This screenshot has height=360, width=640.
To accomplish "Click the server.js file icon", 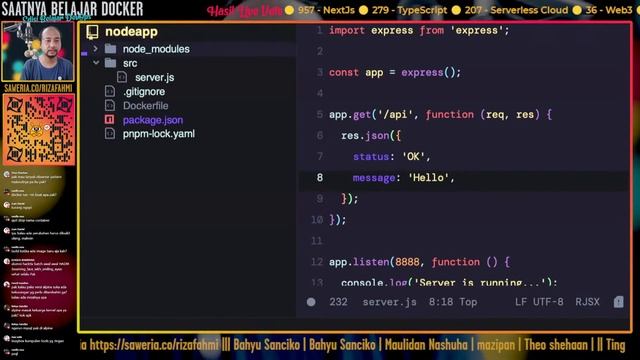I will [x=122, y=77].
